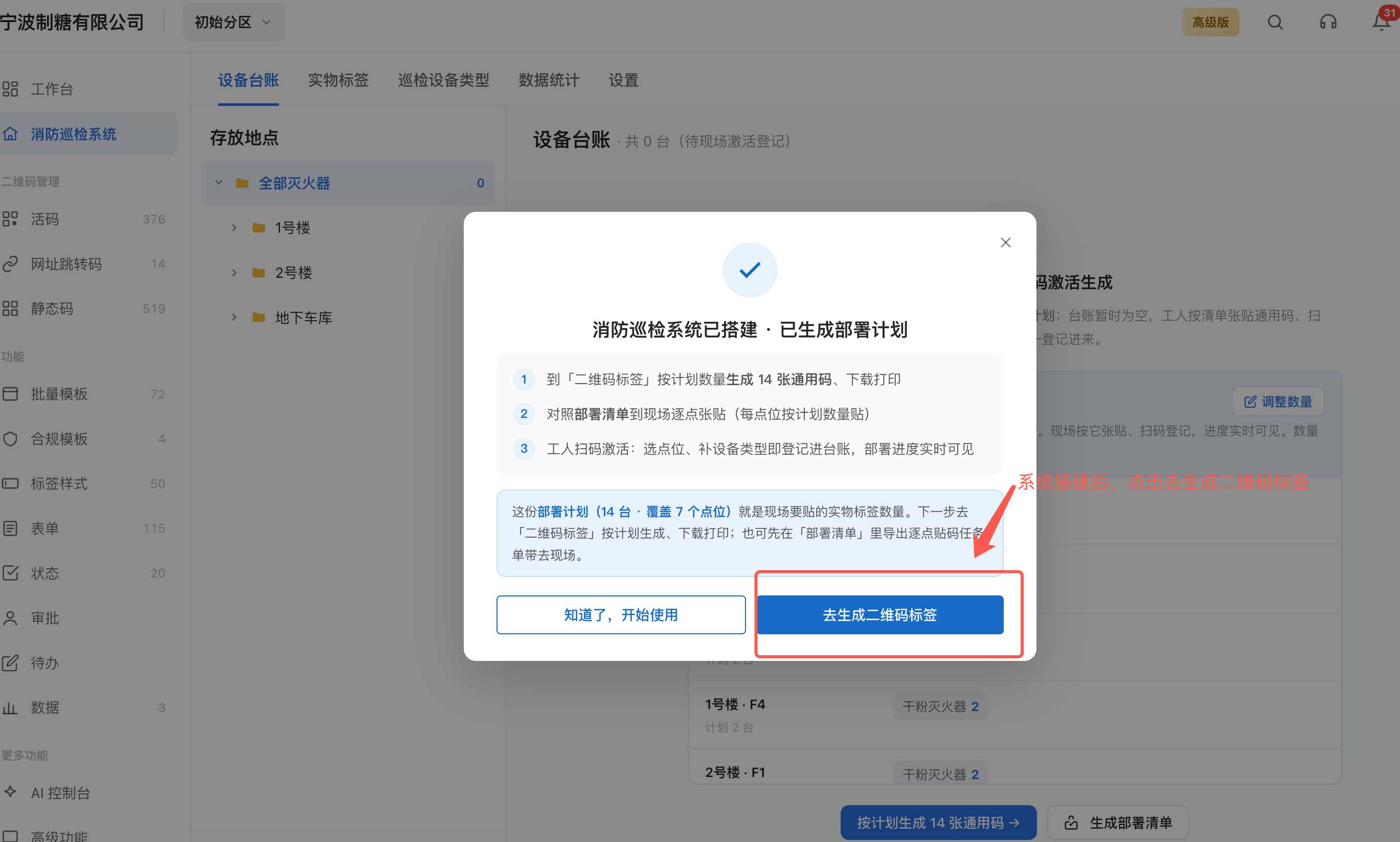Open support via the headset icon
This screenshot has height=842, width=1400.
1328,22
